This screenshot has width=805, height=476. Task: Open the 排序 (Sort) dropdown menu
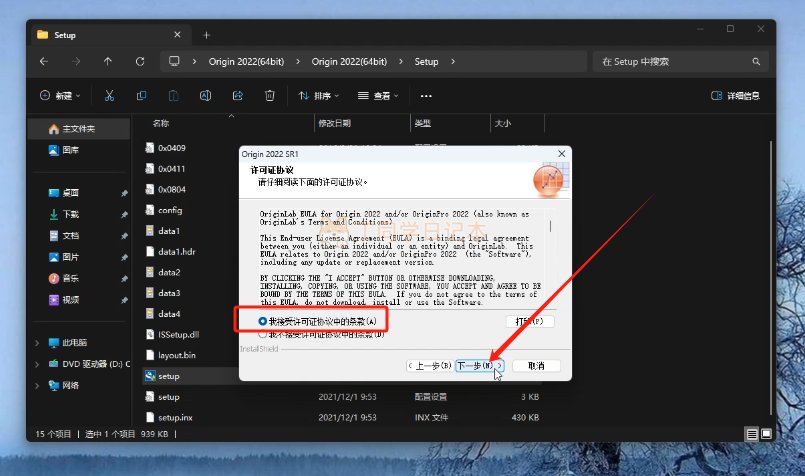pyautogui.click(x=319, y=96)
